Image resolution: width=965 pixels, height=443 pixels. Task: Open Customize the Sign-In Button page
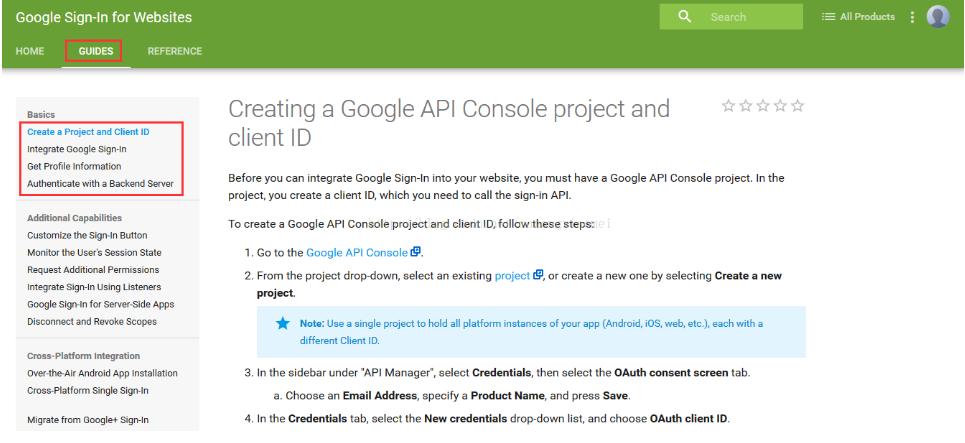[x=88, y=234]
